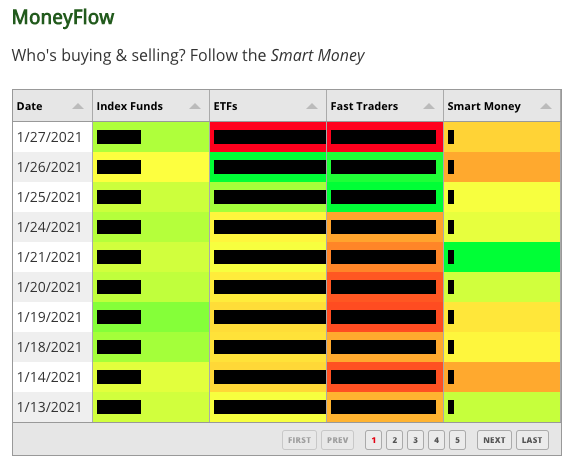
Task: Go to page 5 of results
Action: click(x=457, y=440)
